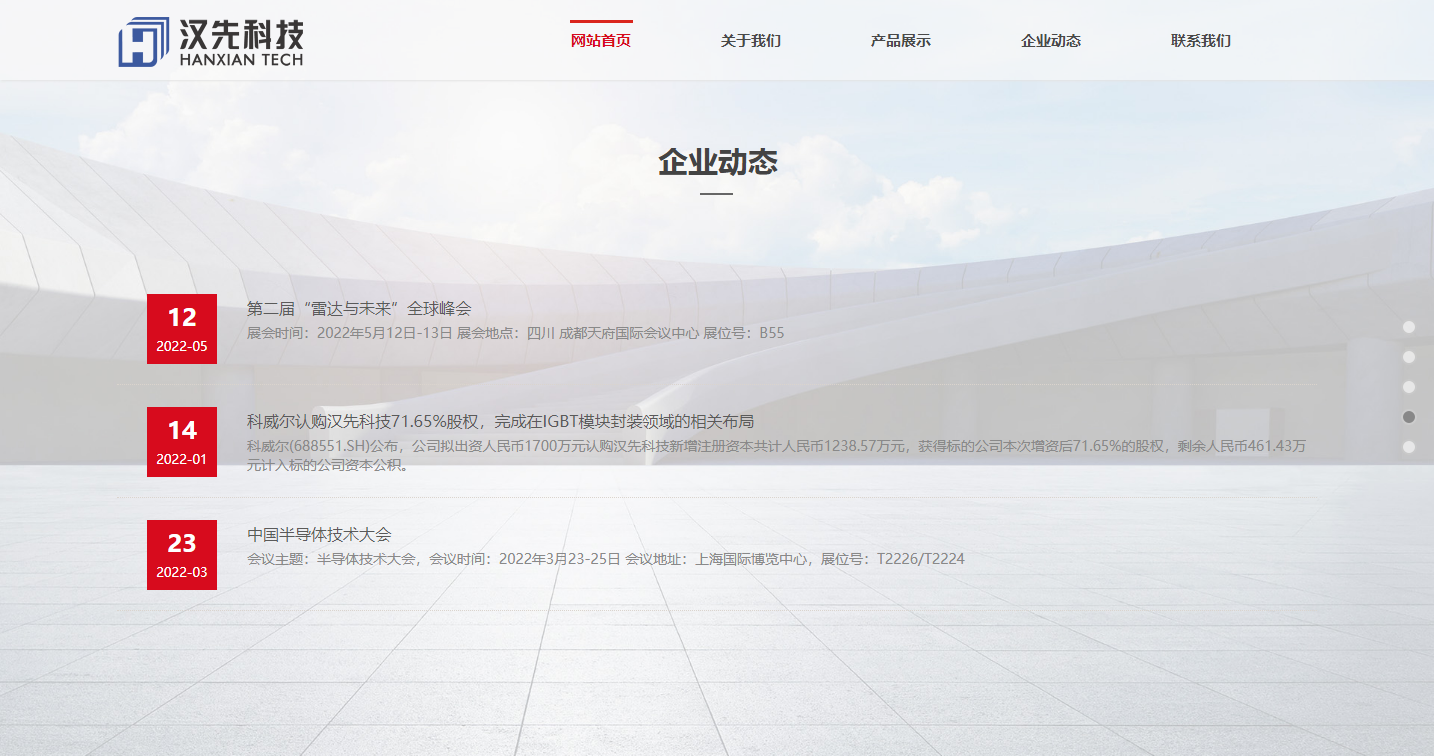1434x756 pixels.
Task: Click the description mentioning 上海国际博览中心
Action: 605,559
